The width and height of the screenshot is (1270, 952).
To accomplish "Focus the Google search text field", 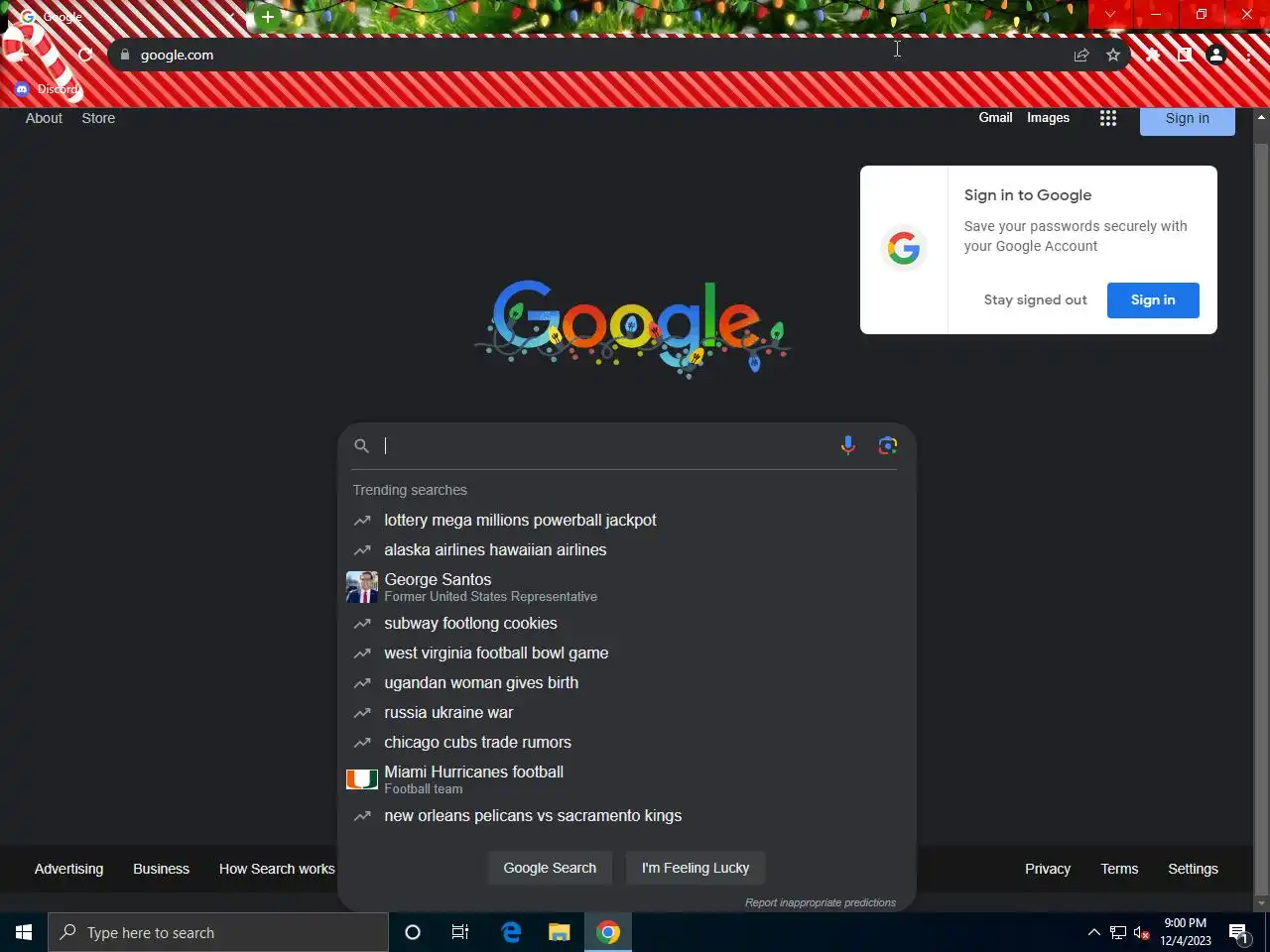I will click(x=607, y=445).
